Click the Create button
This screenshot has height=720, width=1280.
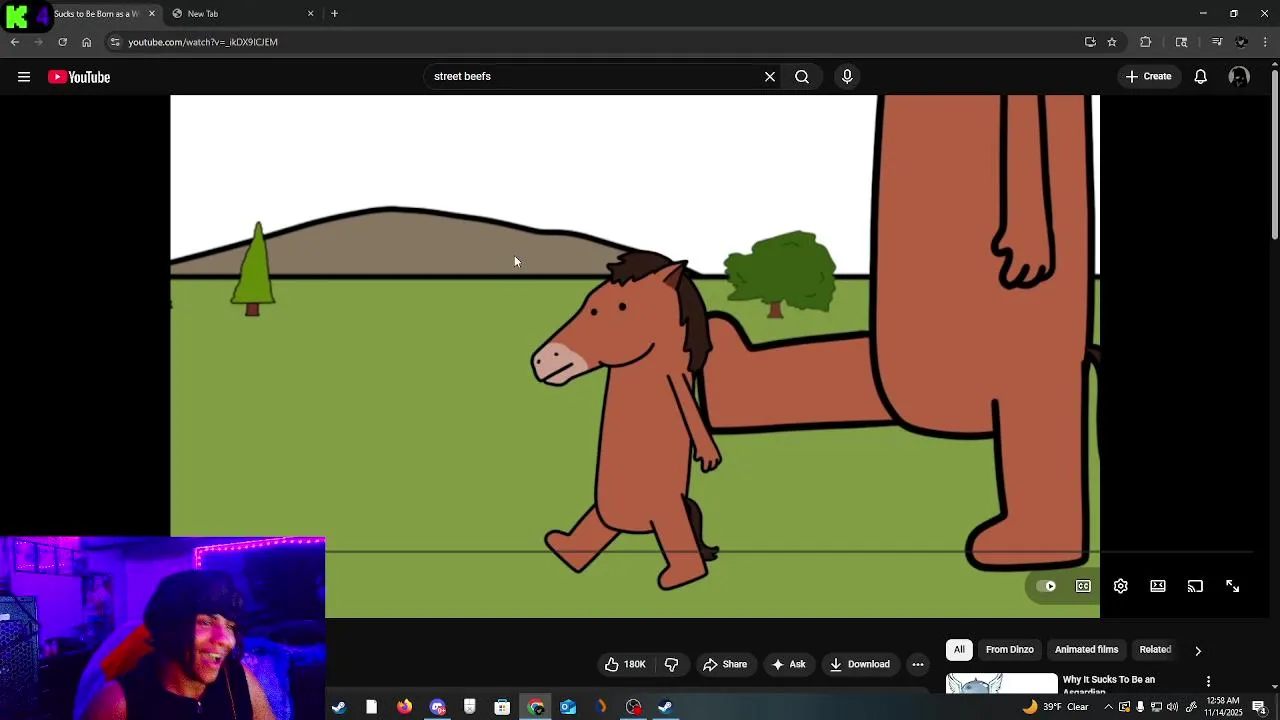point(1149,76)
